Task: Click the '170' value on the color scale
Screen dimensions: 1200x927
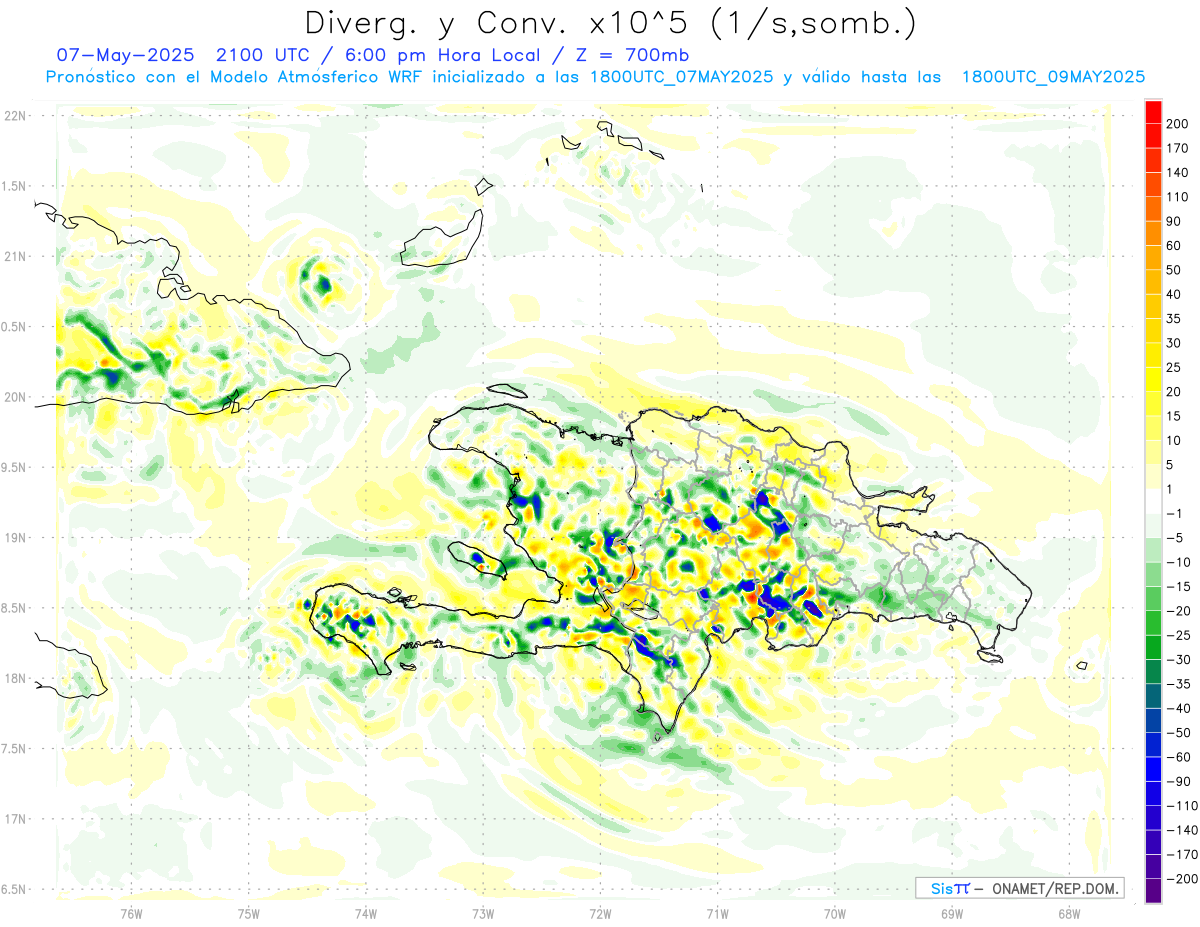Action: (x=1178, y=148)
